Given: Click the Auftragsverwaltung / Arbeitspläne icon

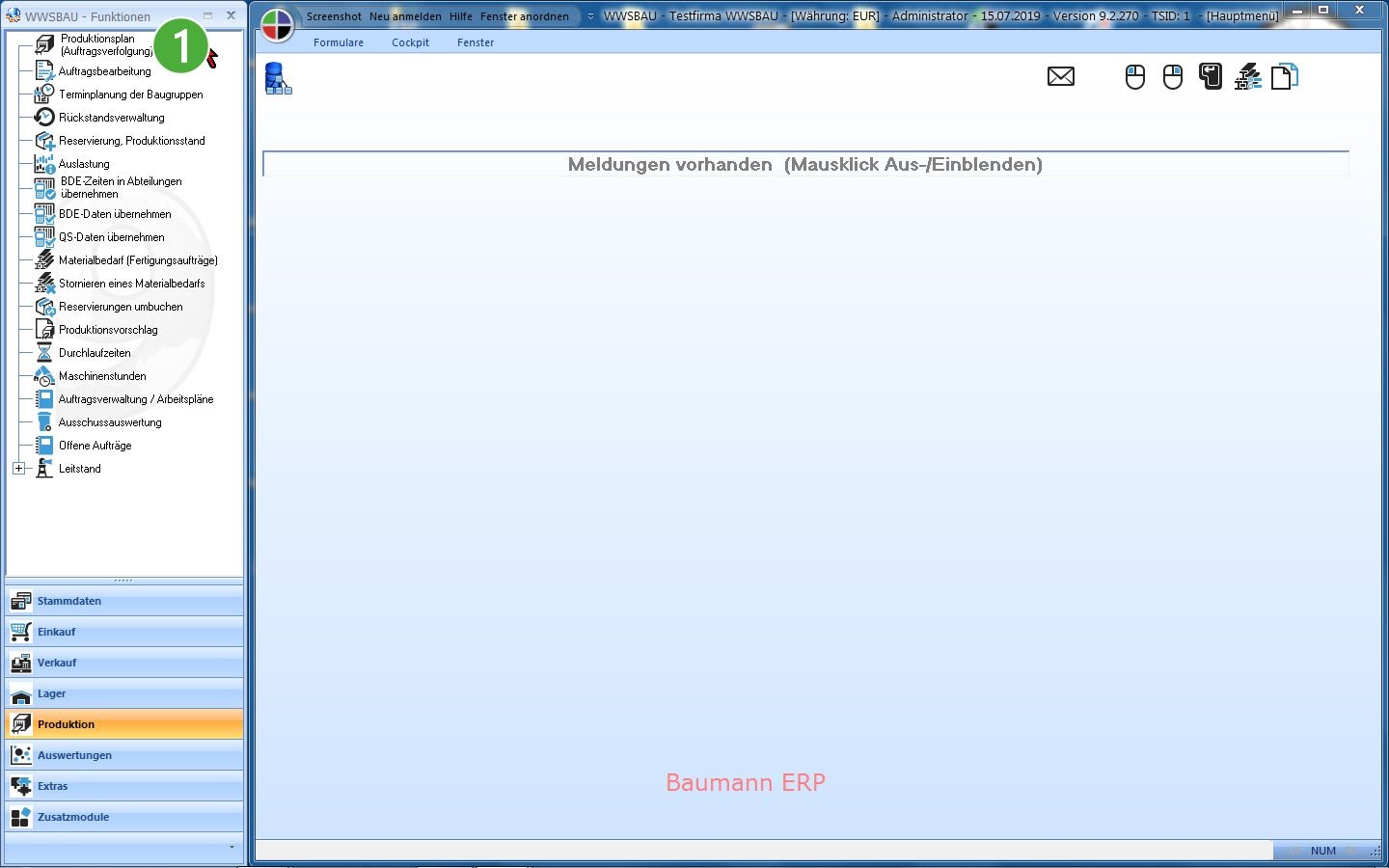Looking at the screenshot, I should (x=44, y=398).
